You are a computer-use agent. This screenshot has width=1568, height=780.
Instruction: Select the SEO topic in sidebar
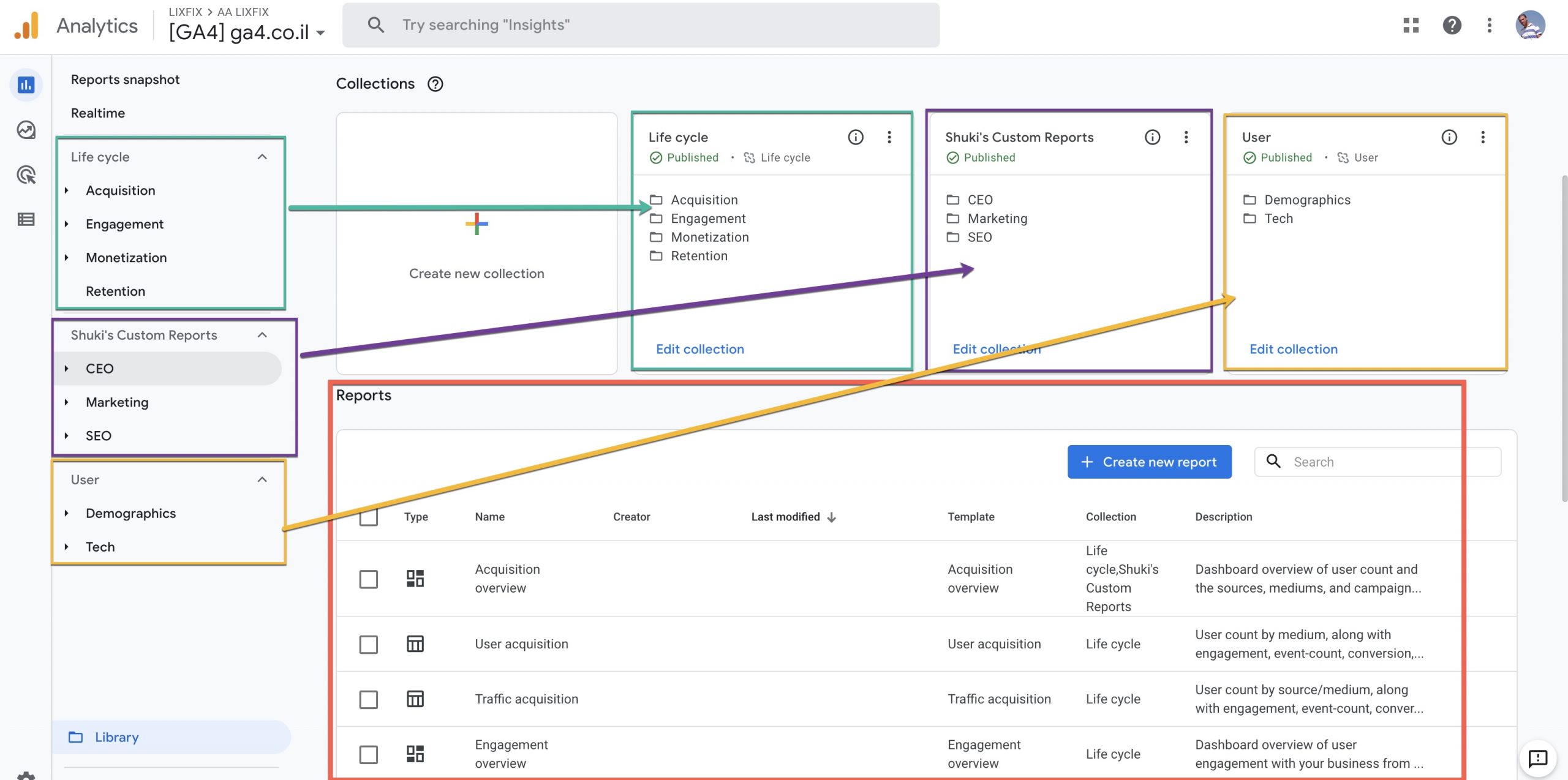tap(99, 436)
